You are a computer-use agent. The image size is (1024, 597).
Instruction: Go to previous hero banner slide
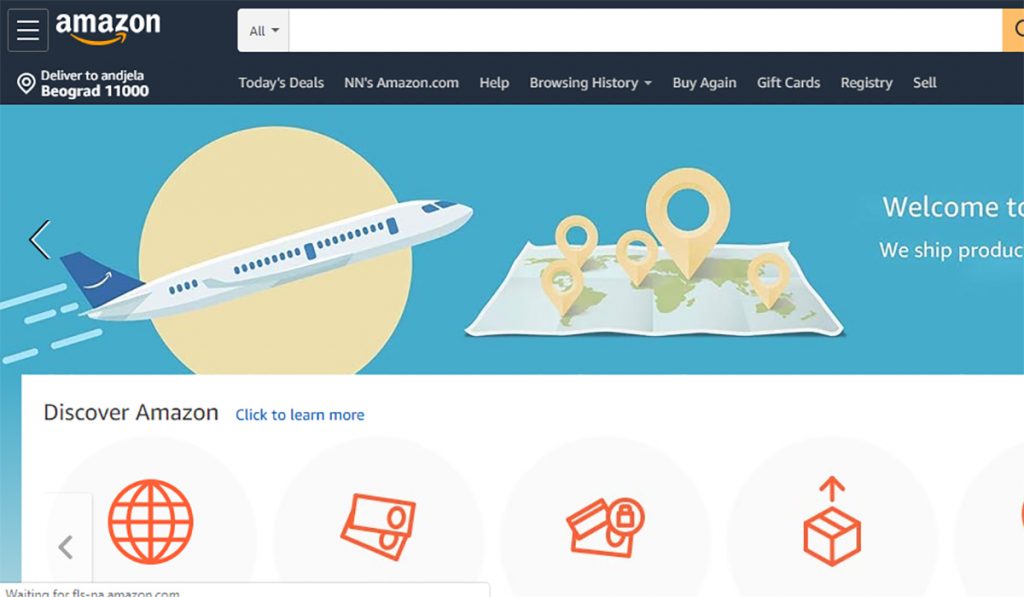(40, 239)
